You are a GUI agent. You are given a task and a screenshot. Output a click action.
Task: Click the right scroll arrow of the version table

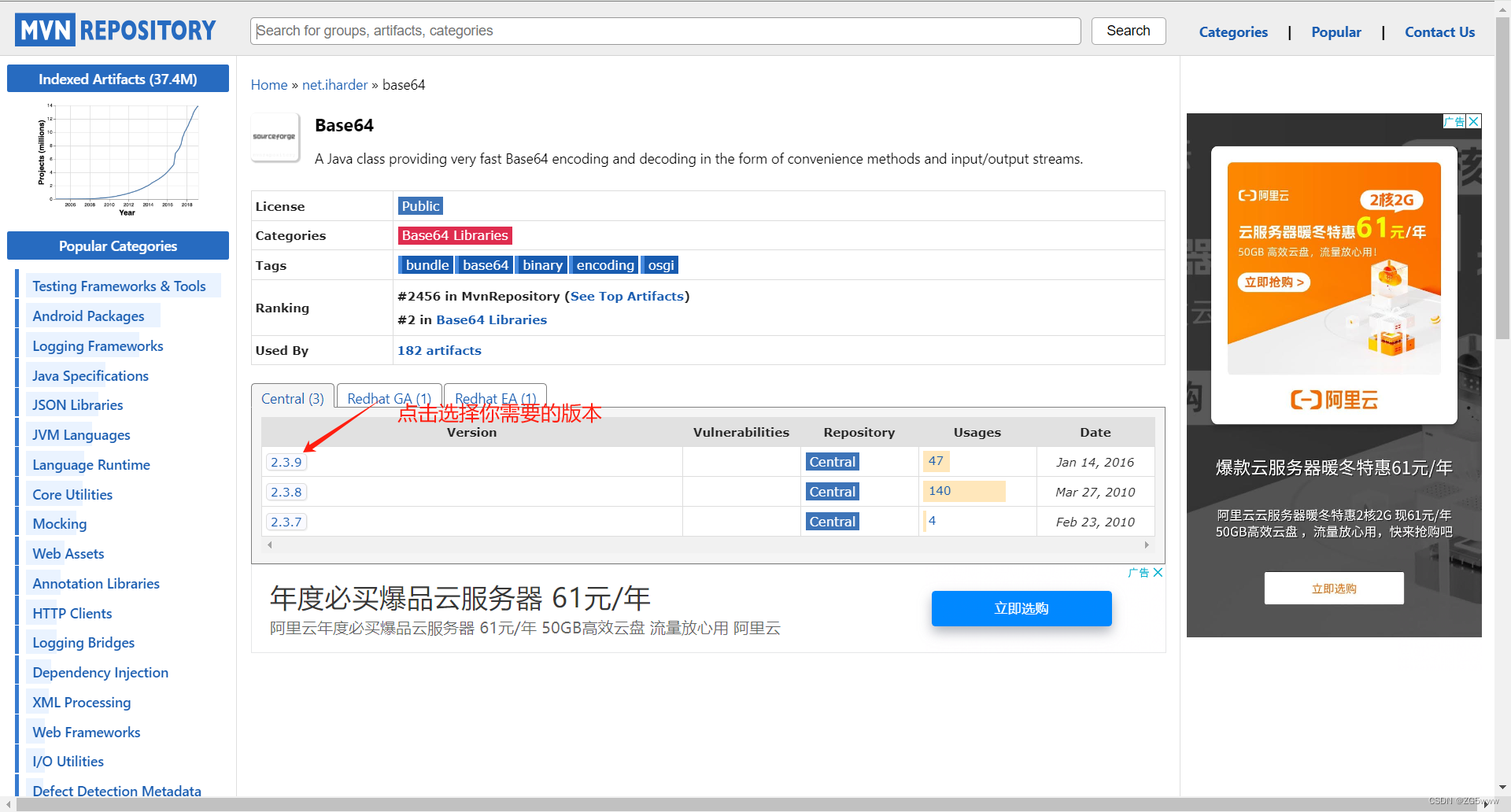click(x=1147, y=544)
